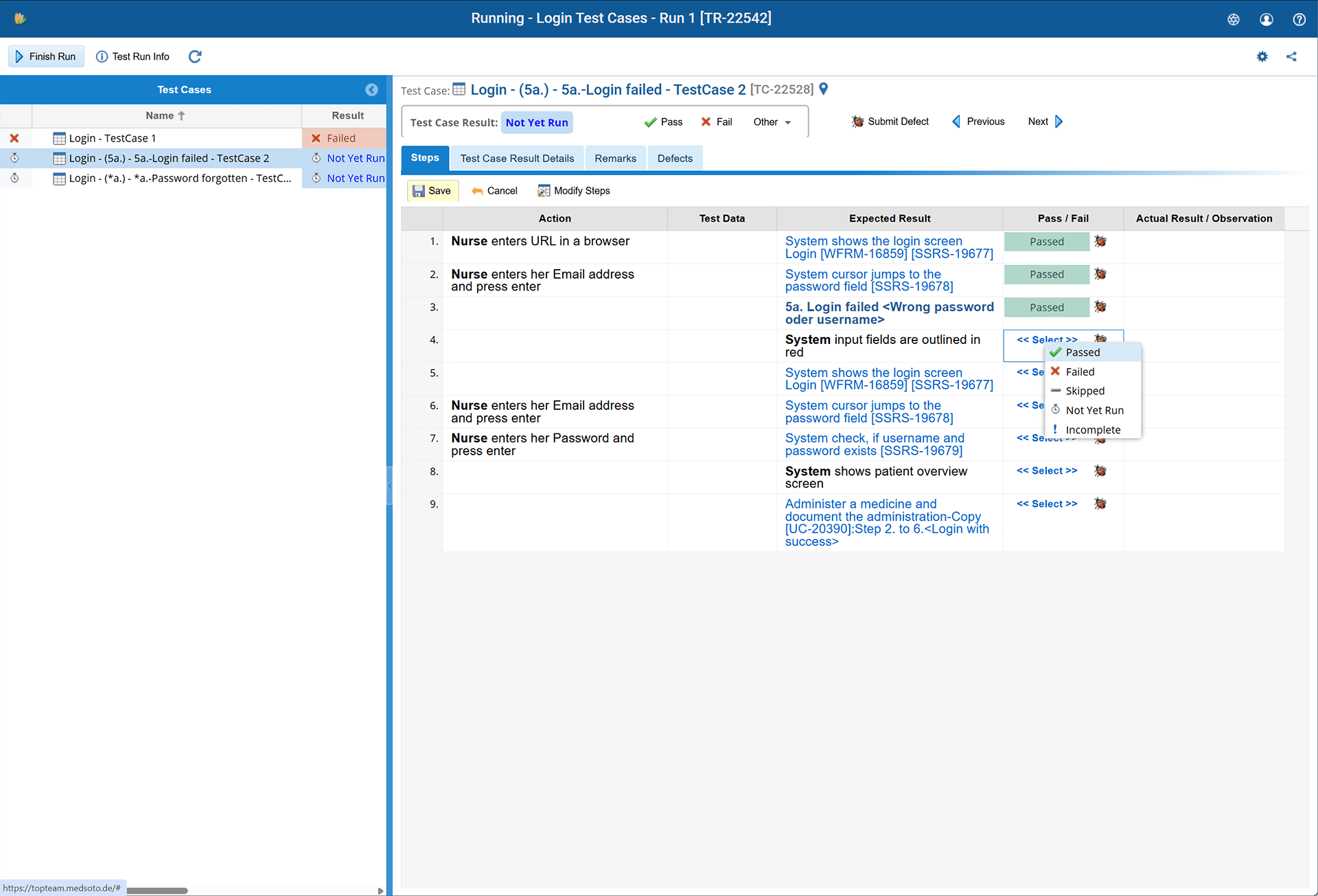Click the refresh icon next to Test Run Info
Viewport: 1318px width, 896px height.
[x=195, y=56]
